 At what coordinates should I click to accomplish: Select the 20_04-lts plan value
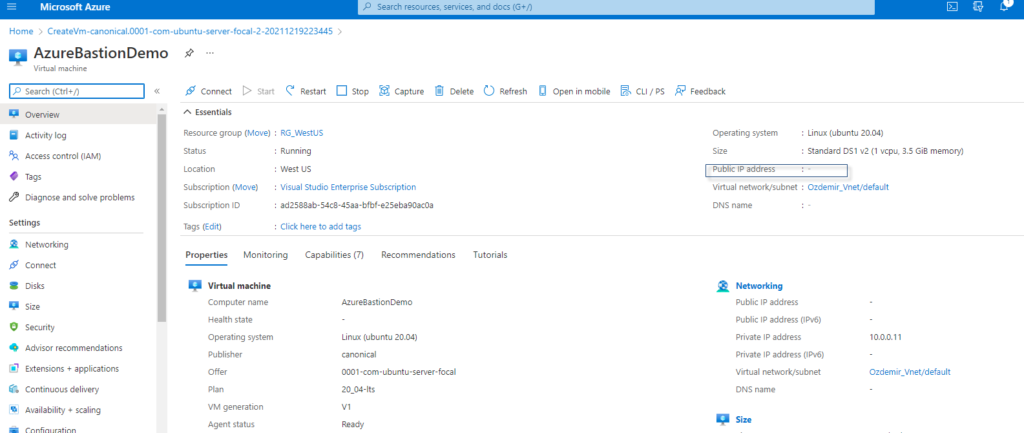click(x=359, y=389)
